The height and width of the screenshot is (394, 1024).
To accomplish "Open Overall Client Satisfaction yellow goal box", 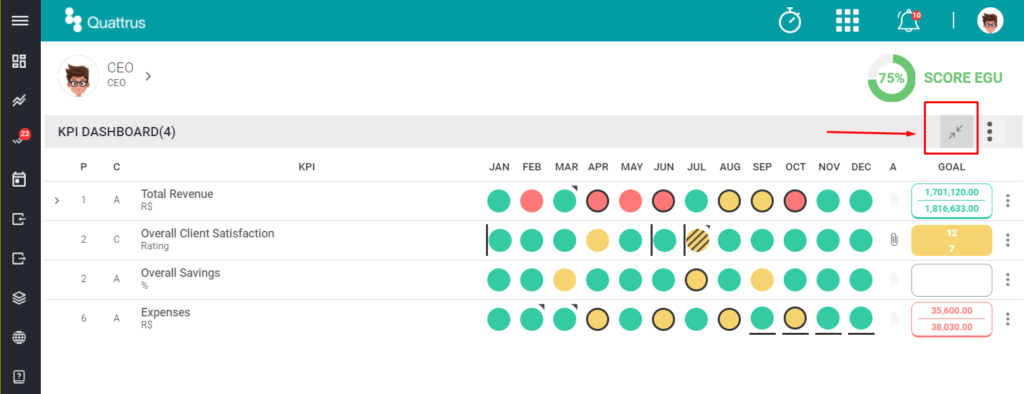I will pyautogui.click(x=952, y=240).
